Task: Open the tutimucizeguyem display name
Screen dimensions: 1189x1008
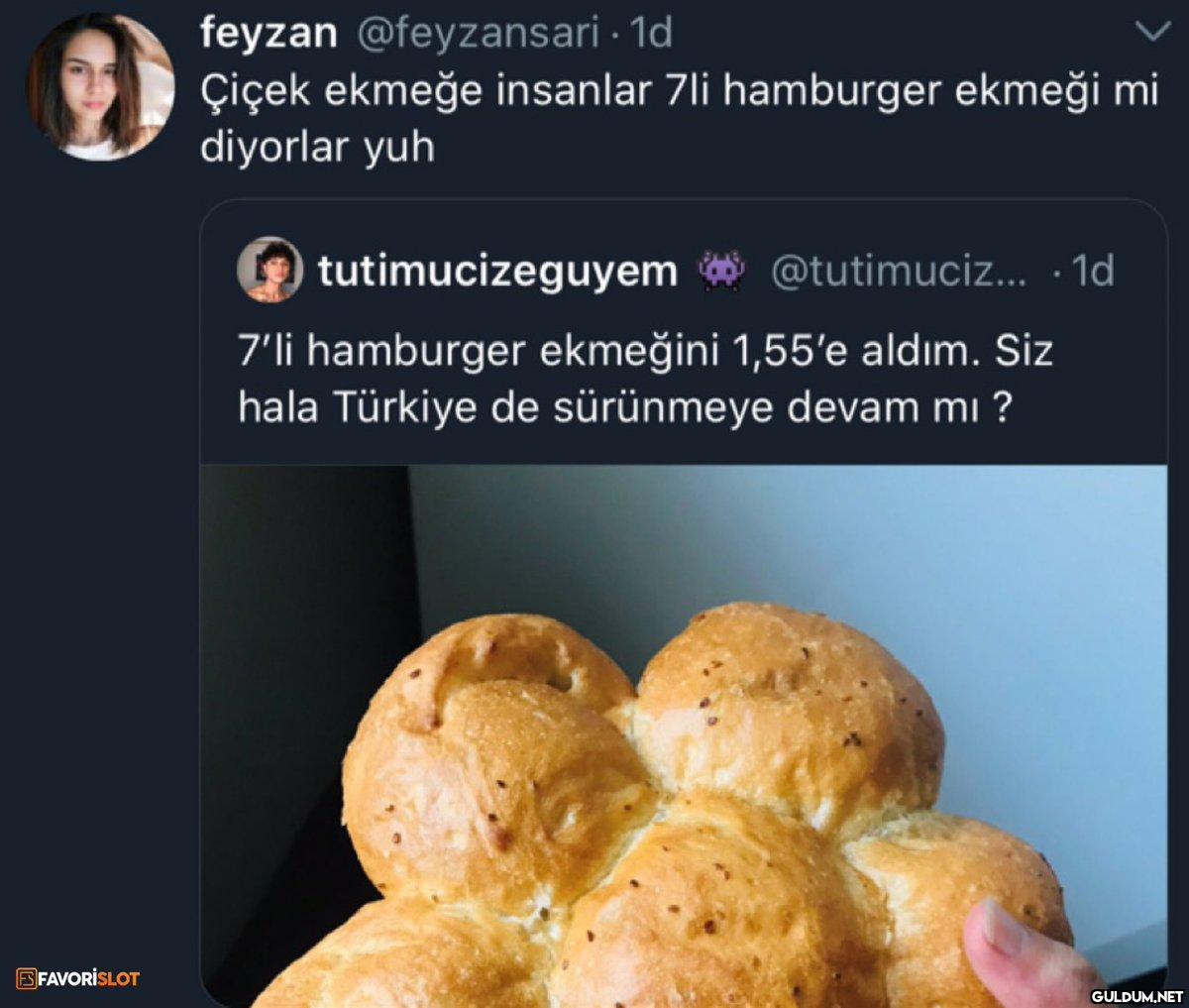Action: pyautogui.click(x=498, y=271)
